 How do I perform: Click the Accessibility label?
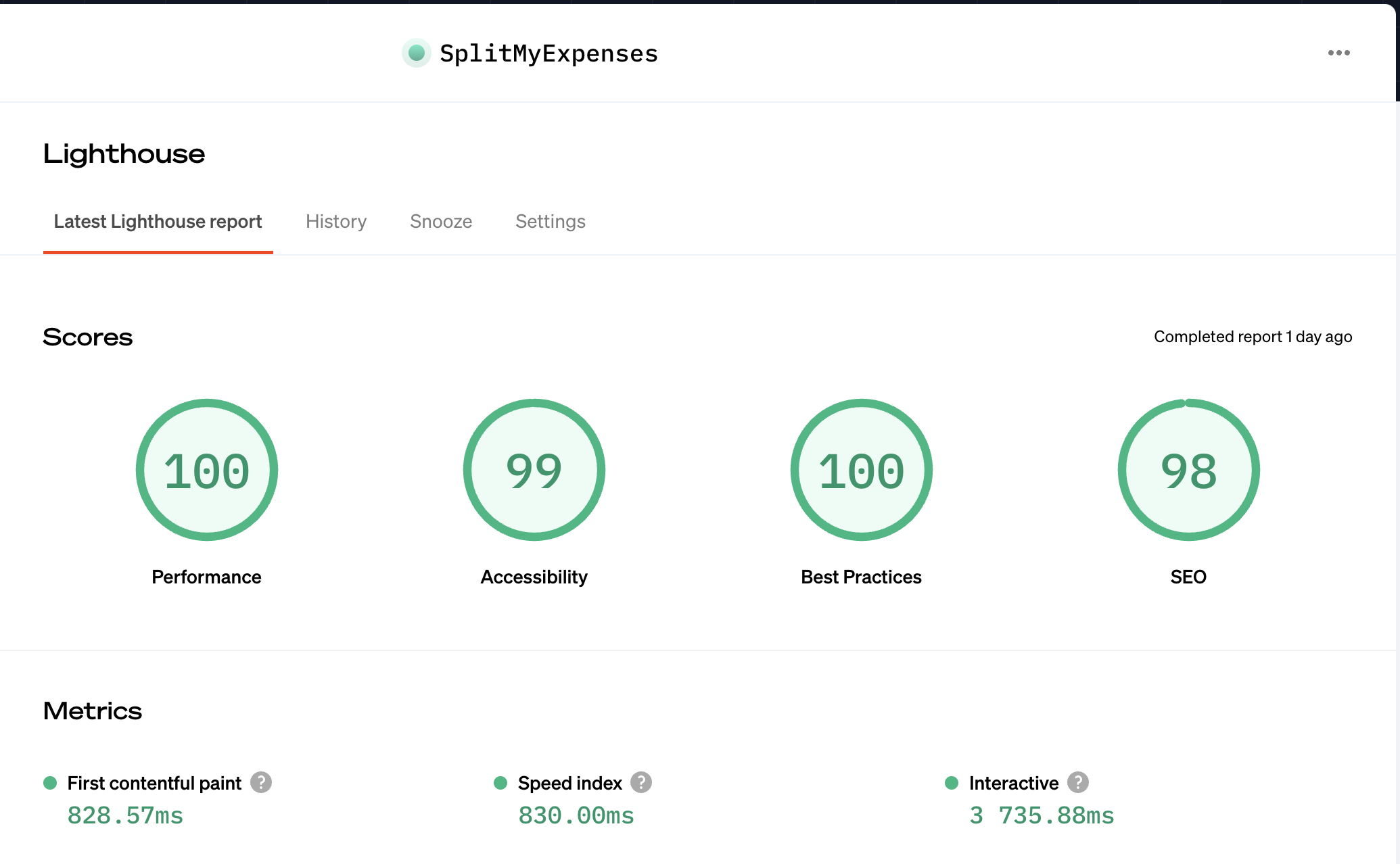pos(534,577)
